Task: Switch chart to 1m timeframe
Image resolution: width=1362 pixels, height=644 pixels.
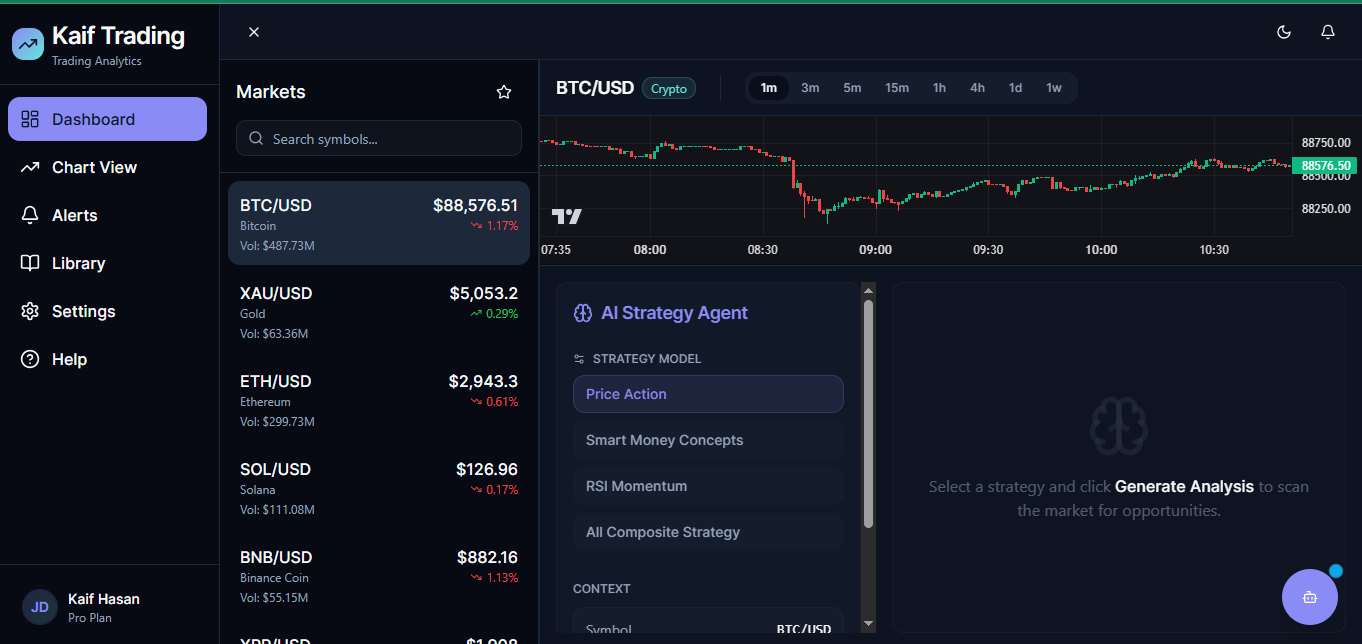Action: (x=768, y=88)
